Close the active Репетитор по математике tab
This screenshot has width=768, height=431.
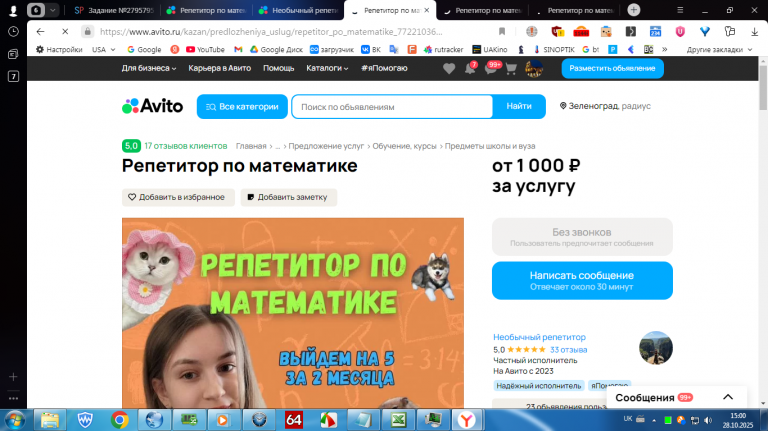point(427,10)
